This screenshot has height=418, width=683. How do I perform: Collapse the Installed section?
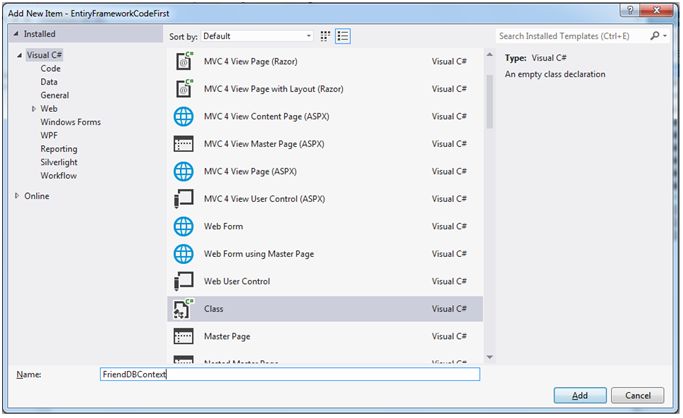pos(16,34)
